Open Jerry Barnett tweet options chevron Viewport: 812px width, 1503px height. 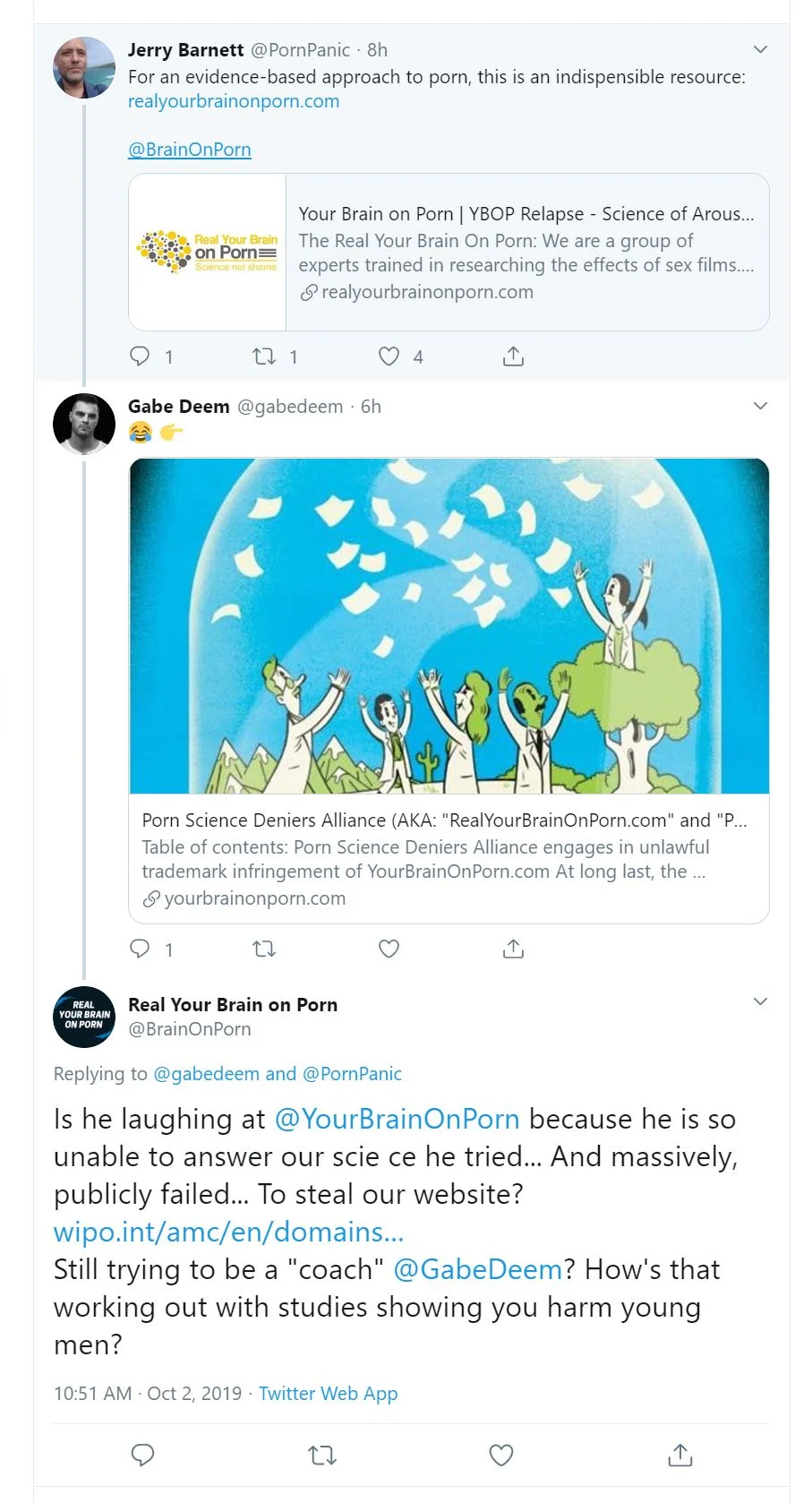pyautogui.click(x=760, y=49)
